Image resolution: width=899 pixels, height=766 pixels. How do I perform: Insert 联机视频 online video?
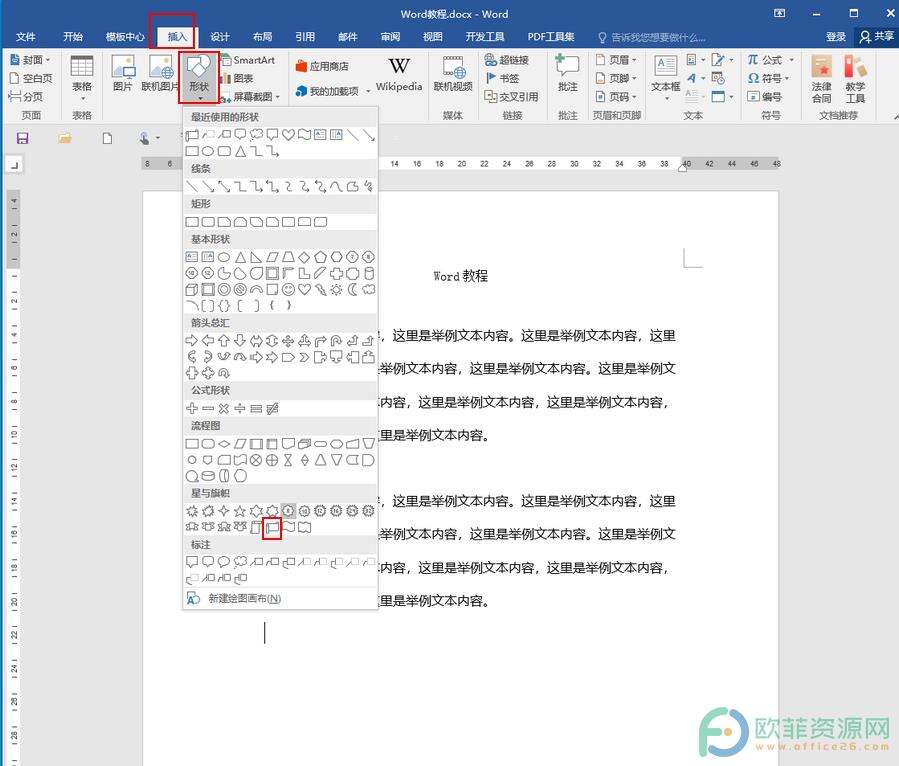tap(453, 73)
